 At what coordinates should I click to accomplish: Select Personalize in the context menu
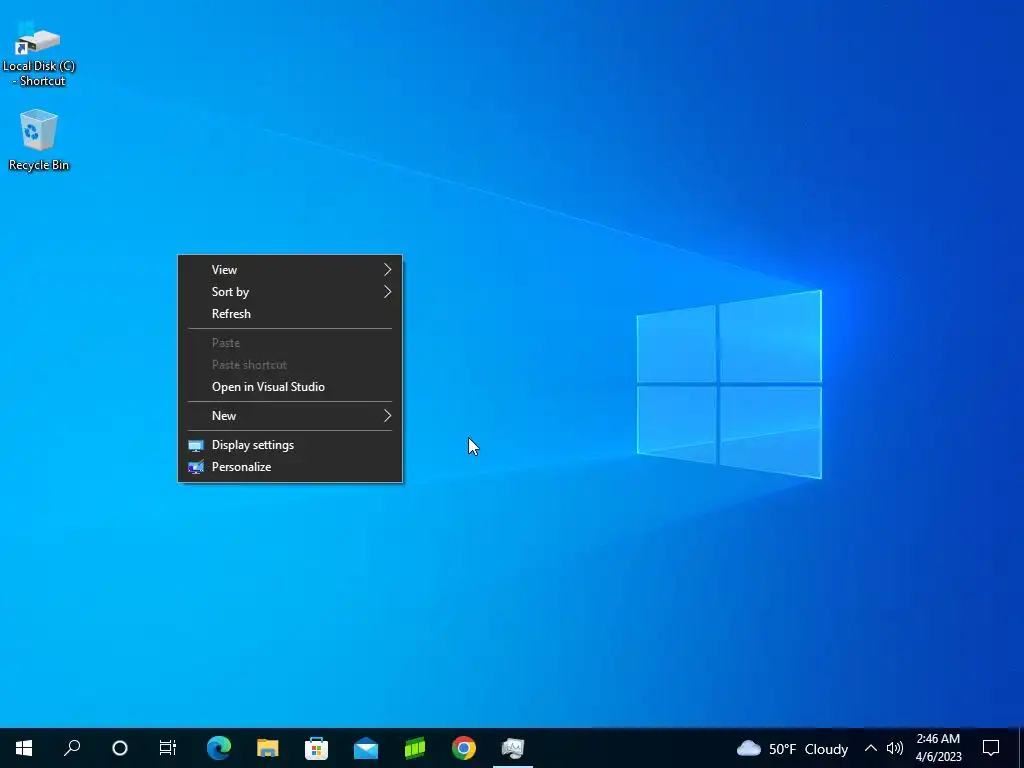coord(290,467)
